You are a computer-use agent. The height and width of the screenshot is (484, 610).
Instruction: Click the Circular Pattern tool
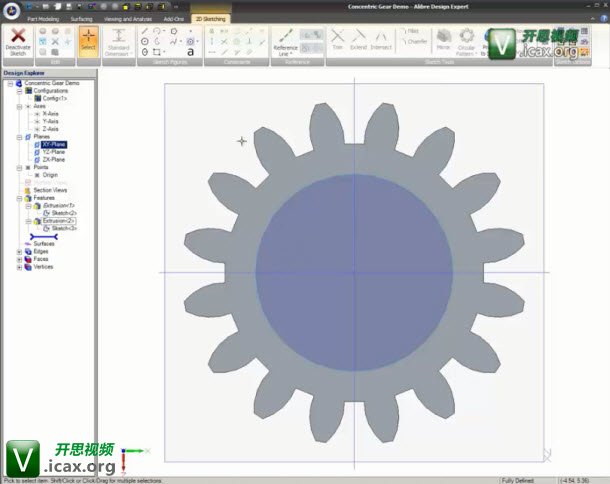click(x=466, y=42)
